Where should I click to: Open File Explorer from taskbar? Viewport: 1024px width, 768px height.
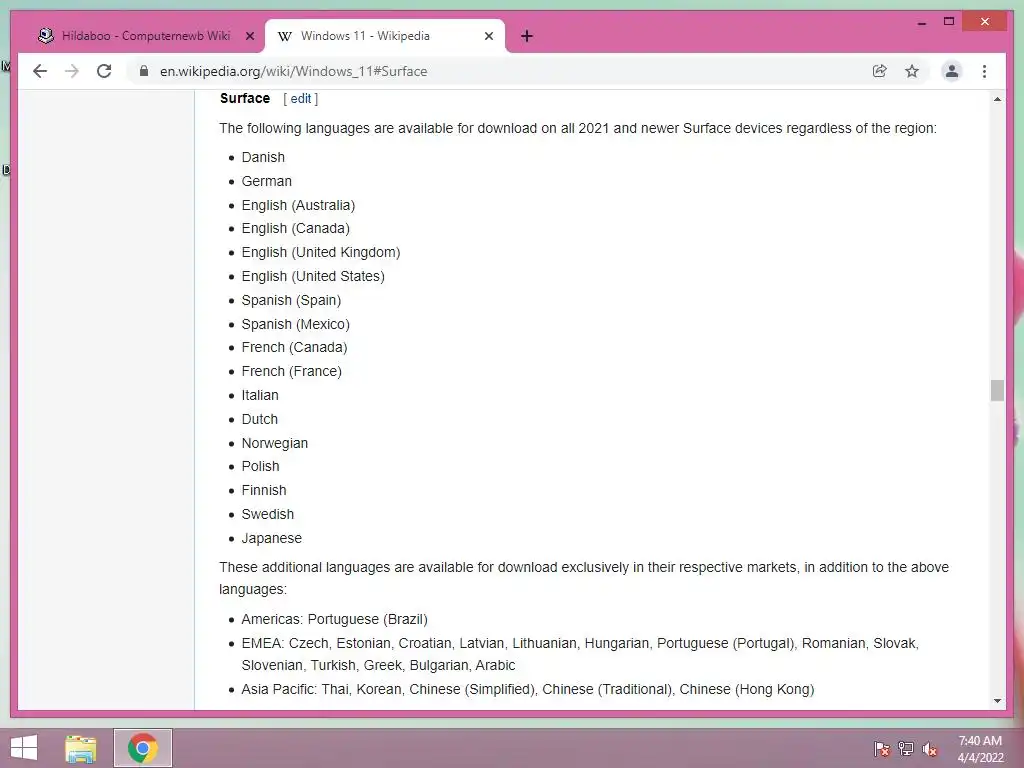click(x=81, y=748)
